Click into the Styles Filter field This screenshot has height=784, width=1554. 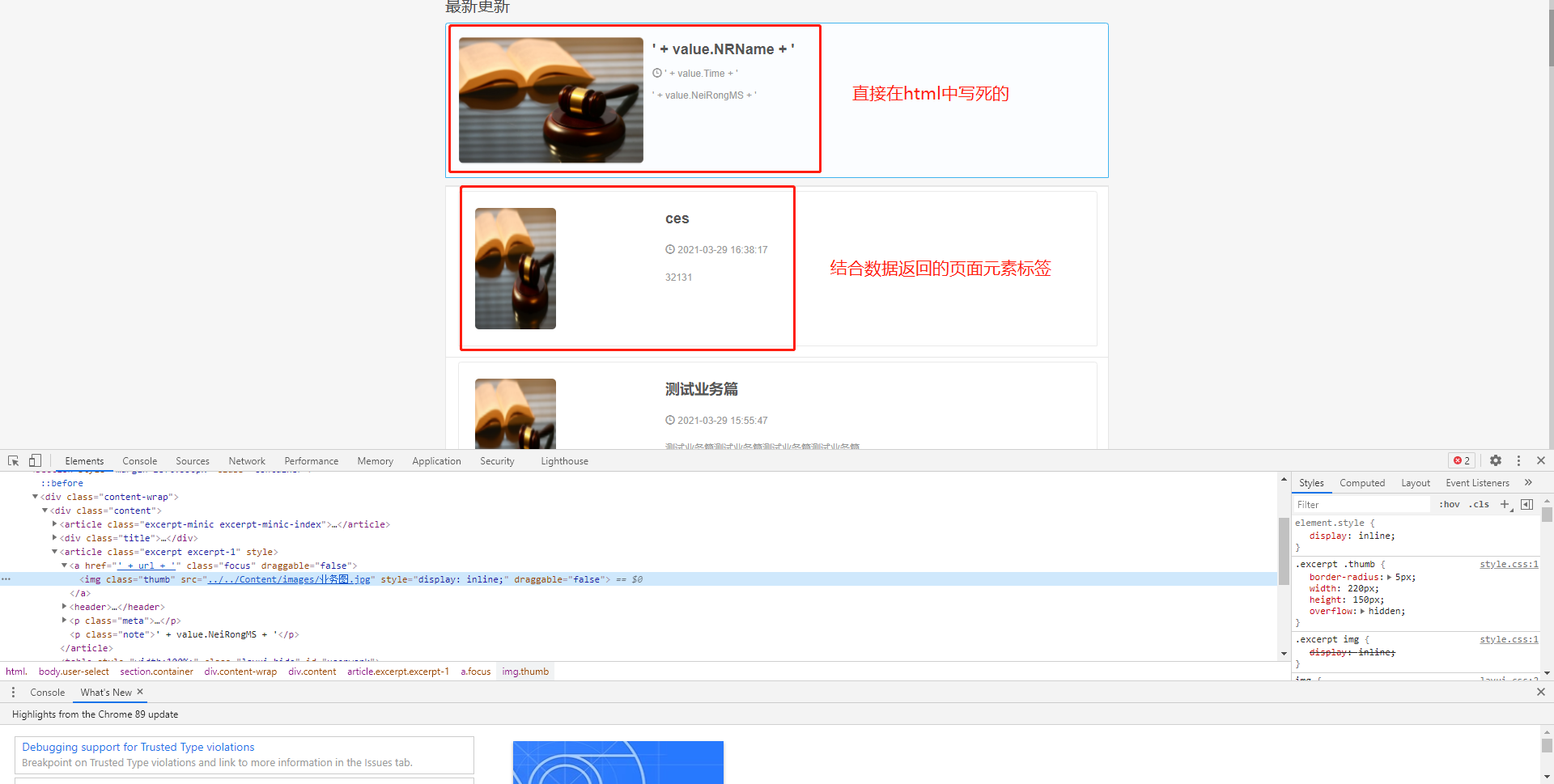[1362, 504]
